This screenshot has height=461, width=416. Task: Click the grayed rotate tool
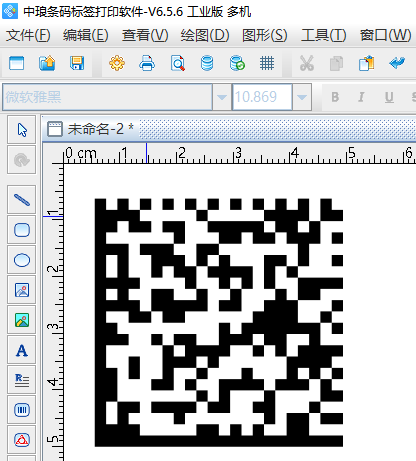point(22,160)
